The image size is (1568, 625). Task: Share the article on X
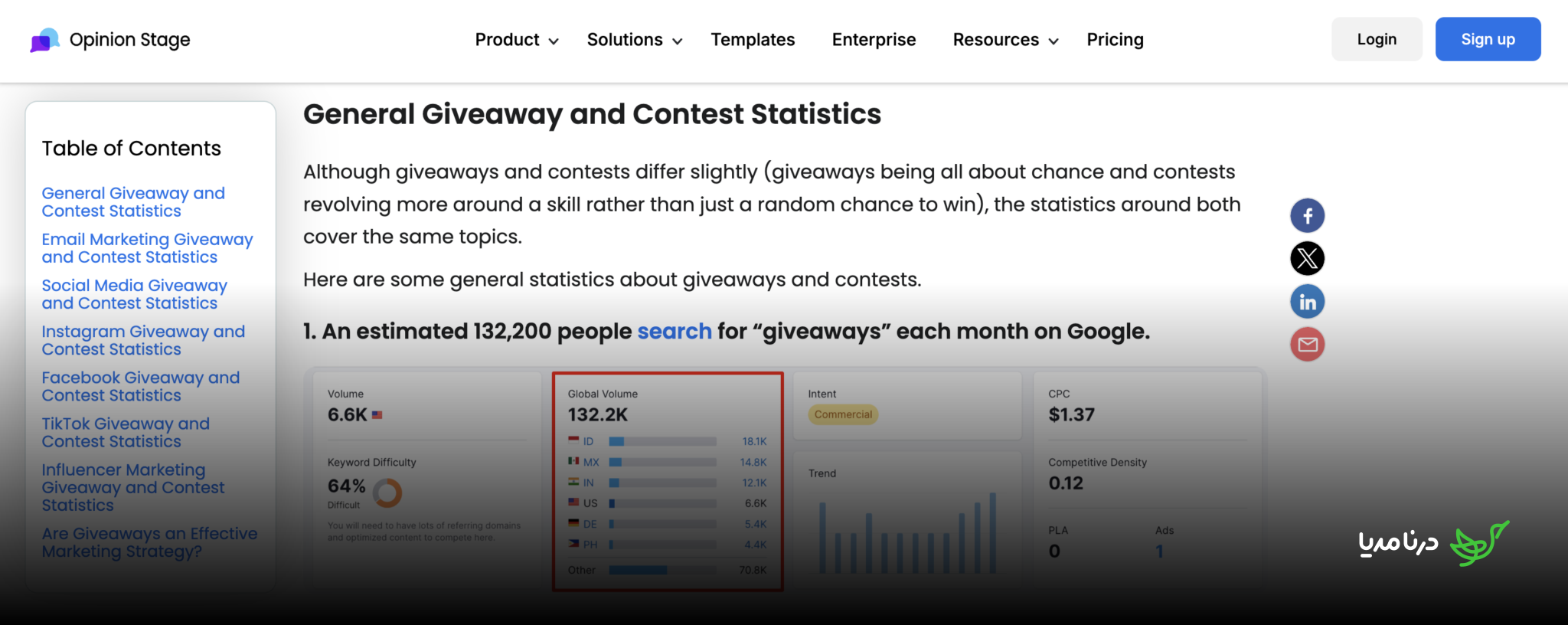[x=1308, y=259]
